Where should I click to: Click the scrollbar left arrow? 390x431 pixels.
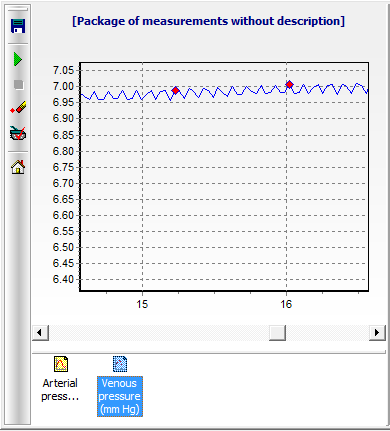click(40, 332)
